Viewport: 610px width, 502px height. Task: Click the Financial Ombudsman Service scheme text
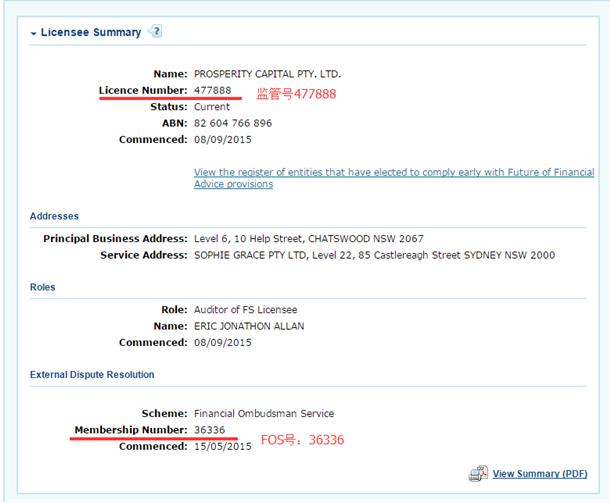tap(264, 413)
